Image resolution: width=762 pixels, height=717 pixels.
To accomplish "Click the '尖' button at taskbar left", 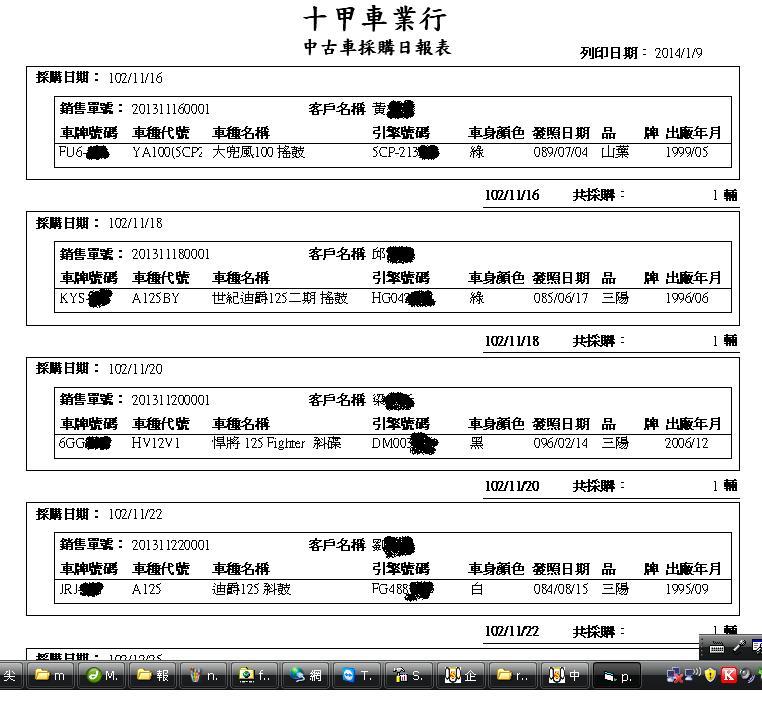I will 10,676.
